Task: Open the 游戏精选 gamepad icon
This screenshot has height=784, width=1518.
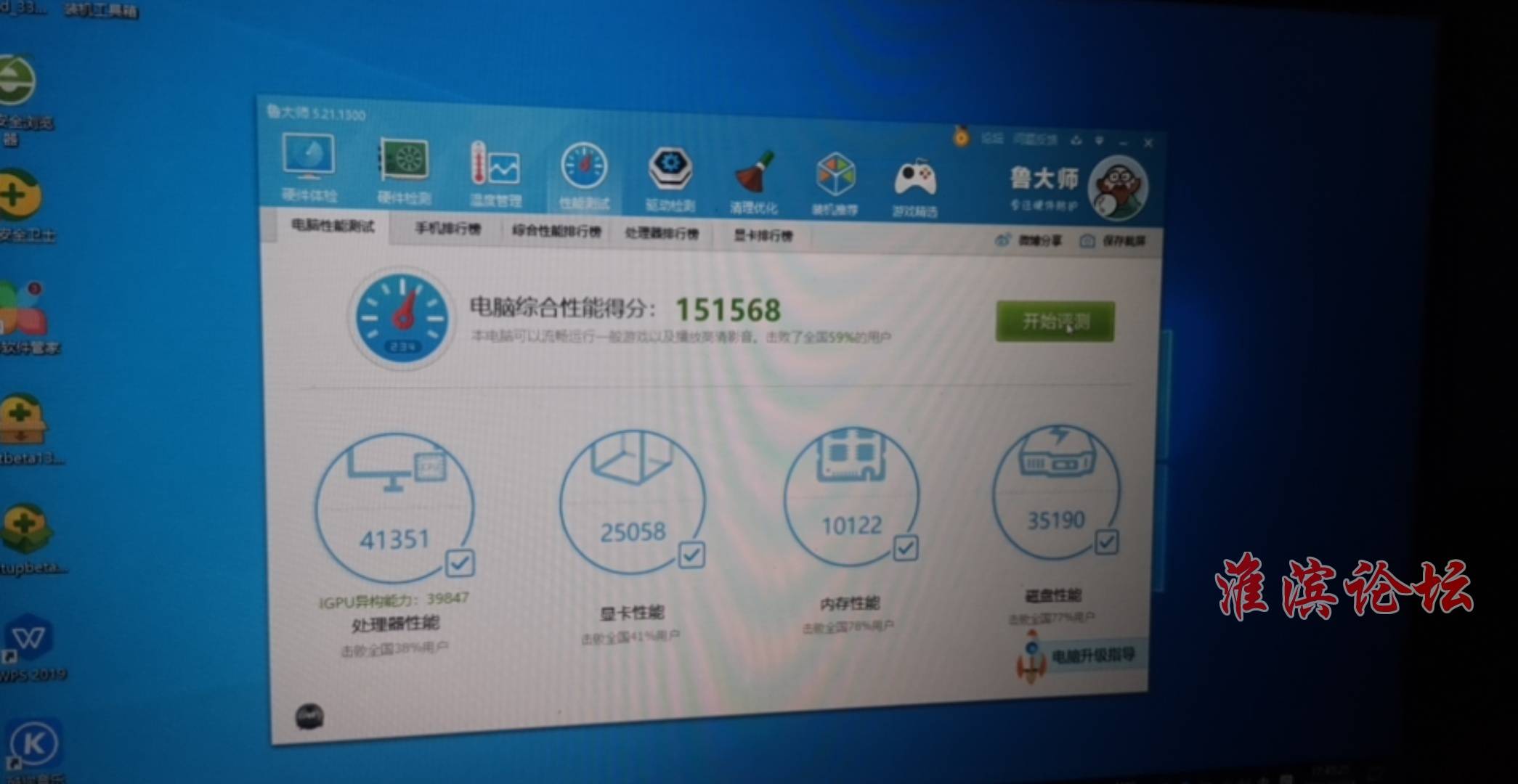Action: pyautogui.click(x=914, y=187)
